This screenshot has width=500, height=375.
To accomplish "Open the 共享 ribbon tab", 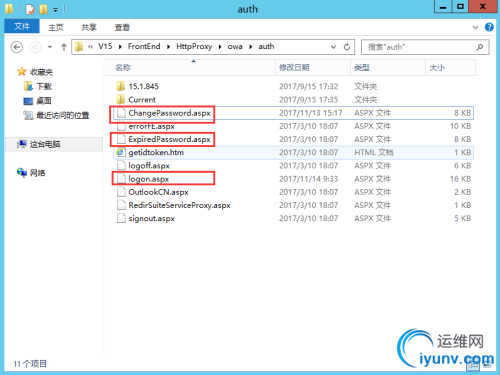I will tap(89, 27).
